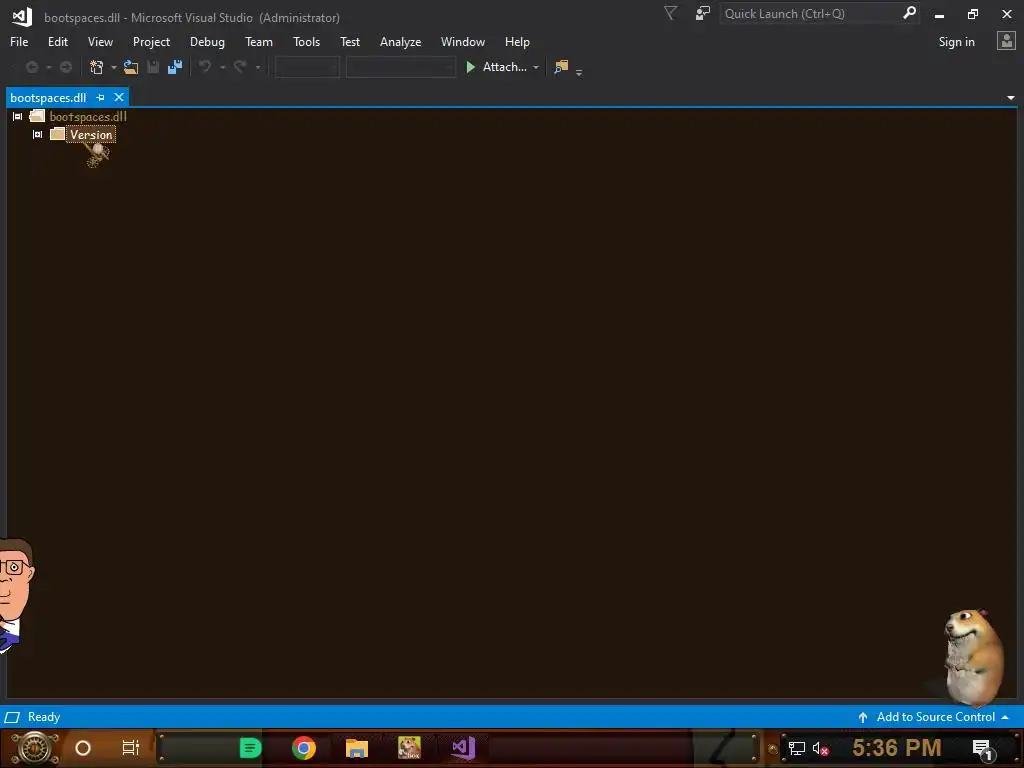This screenshot has height=768, width=1024.
Task: Click the Quick Launch magnifier icon
Action: [x=909, y=13]
